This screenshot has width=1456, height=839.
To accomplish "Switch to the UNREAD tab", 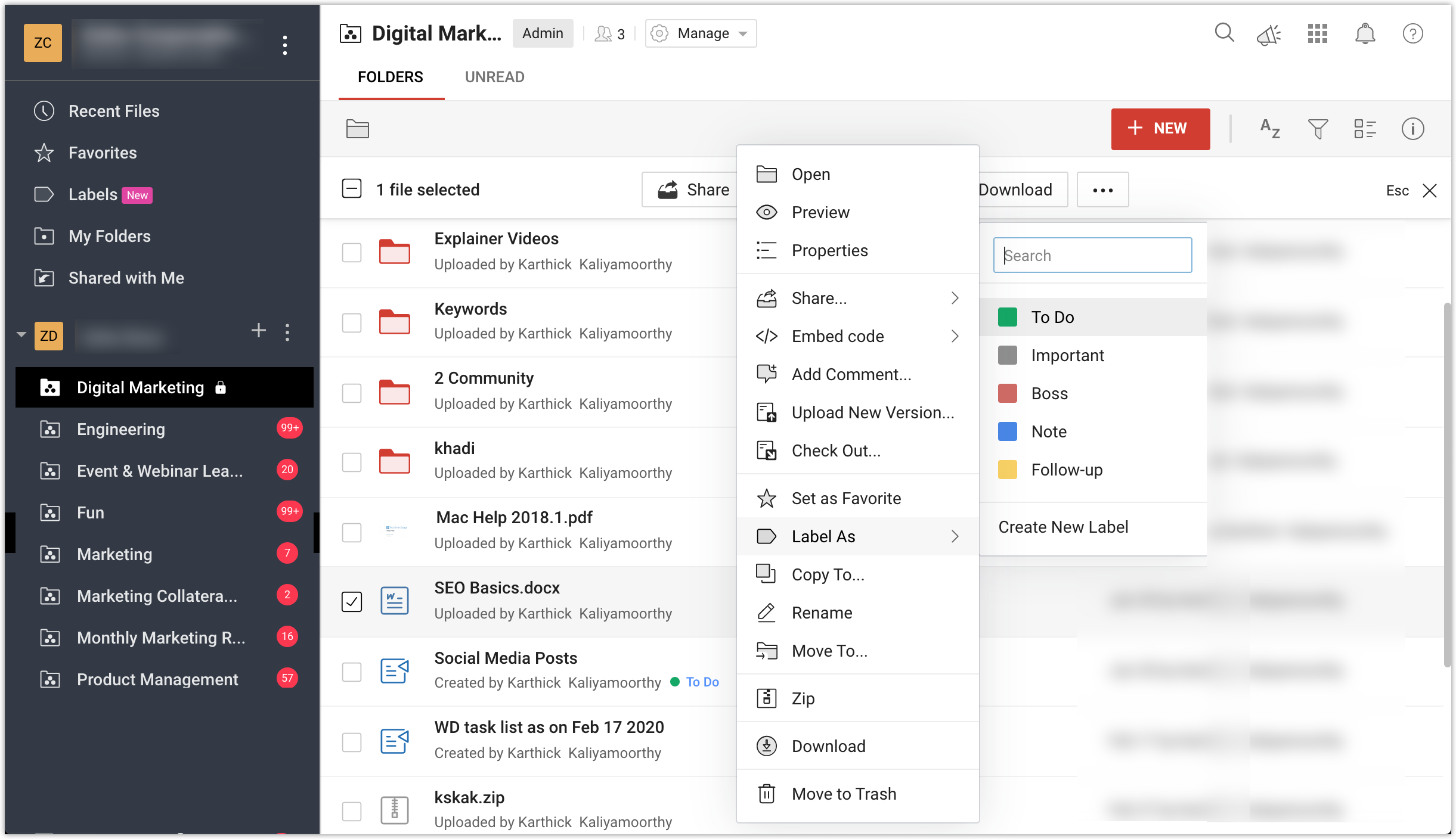I will point(494,77).
